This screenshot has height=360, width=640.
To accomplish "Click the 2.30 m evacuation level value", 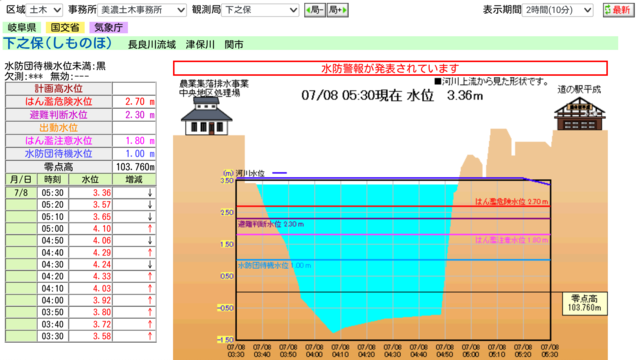I will click(x=140, y=115).
